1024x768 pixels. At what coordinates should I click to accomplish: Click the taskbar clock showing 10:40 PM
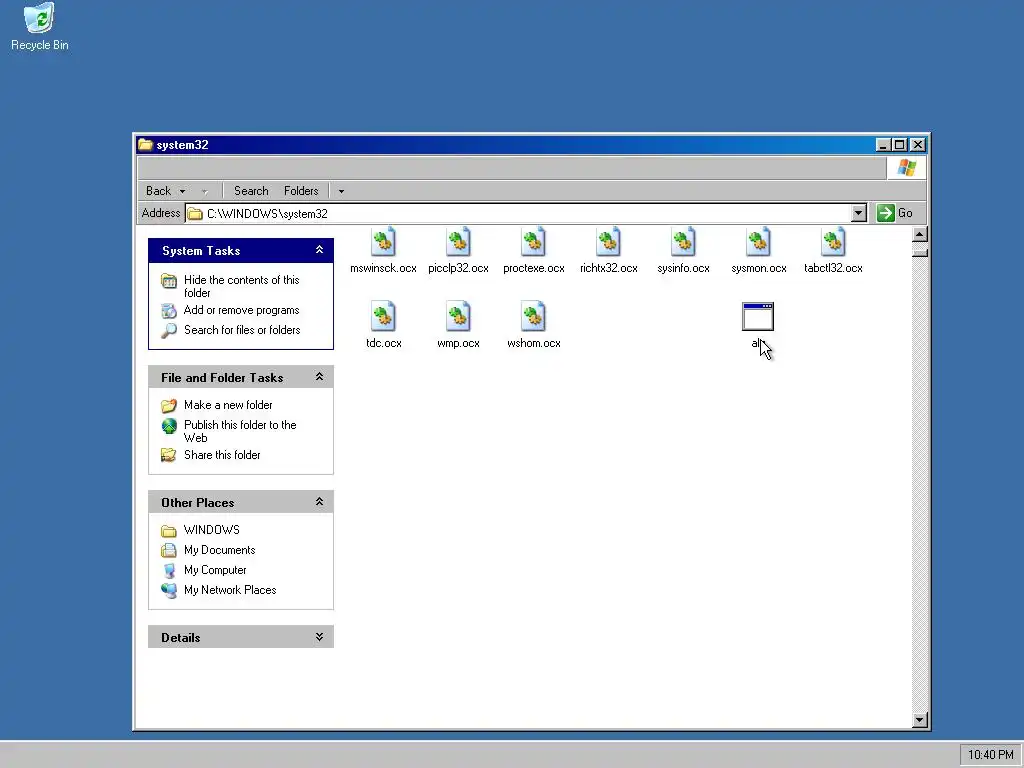tap(990, 754)
